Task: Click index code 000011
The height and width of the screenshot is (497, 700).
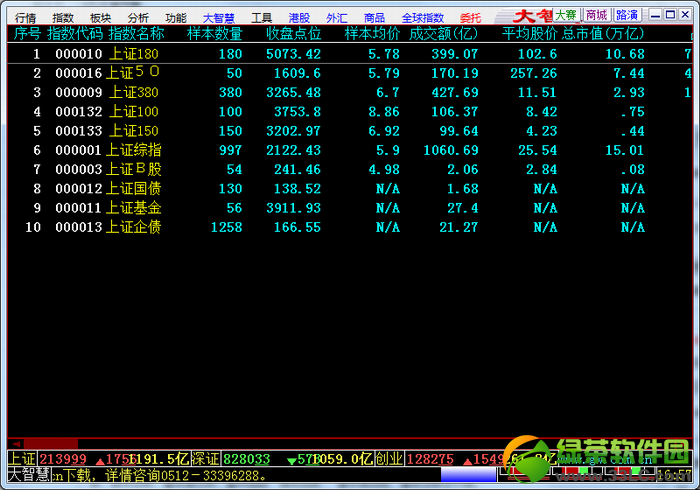Action: click(79, 208)
